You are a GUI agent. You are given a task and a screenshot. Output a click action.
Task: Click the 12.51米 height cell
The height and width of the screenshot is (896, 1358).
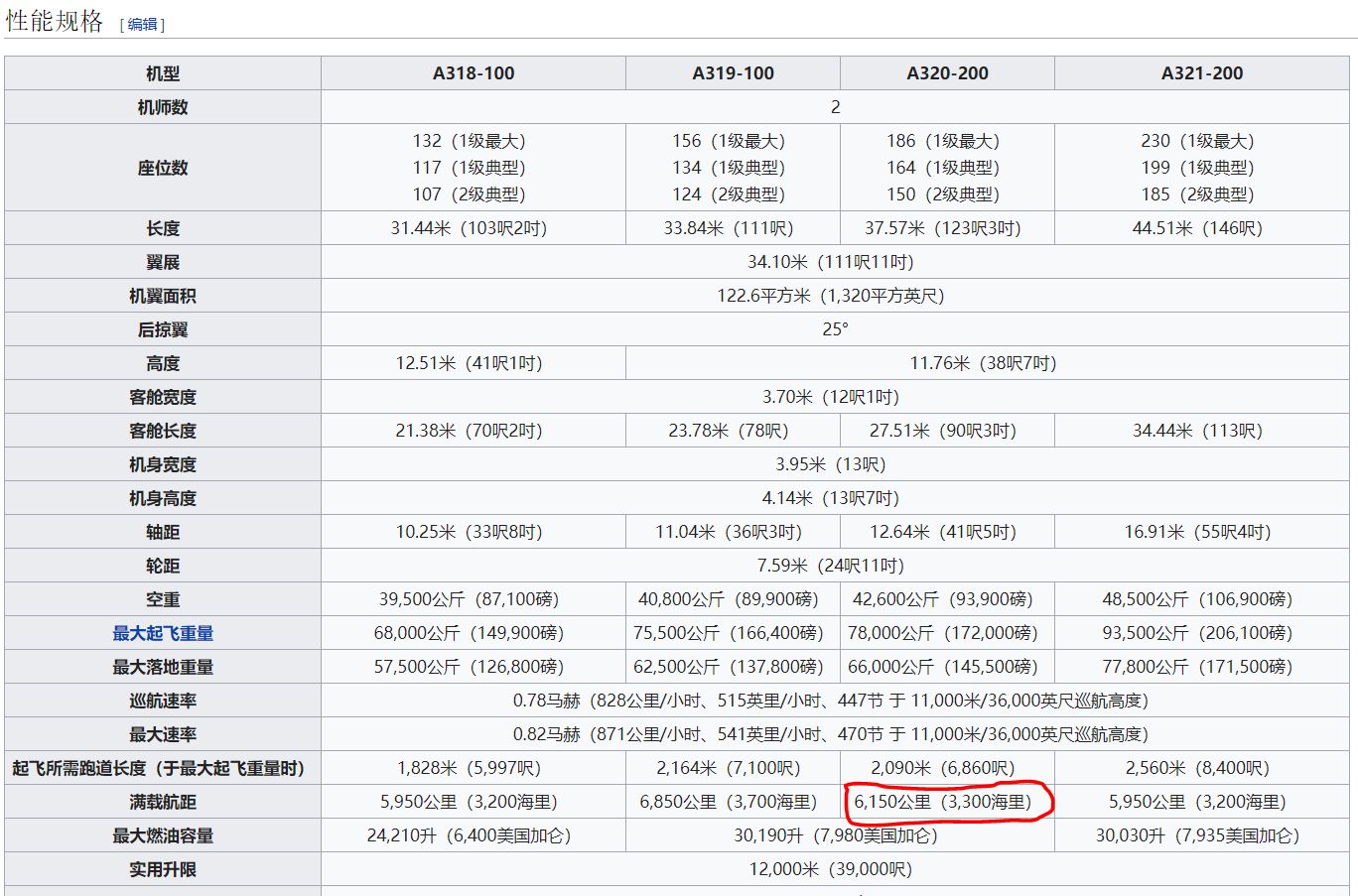[469, 363]
